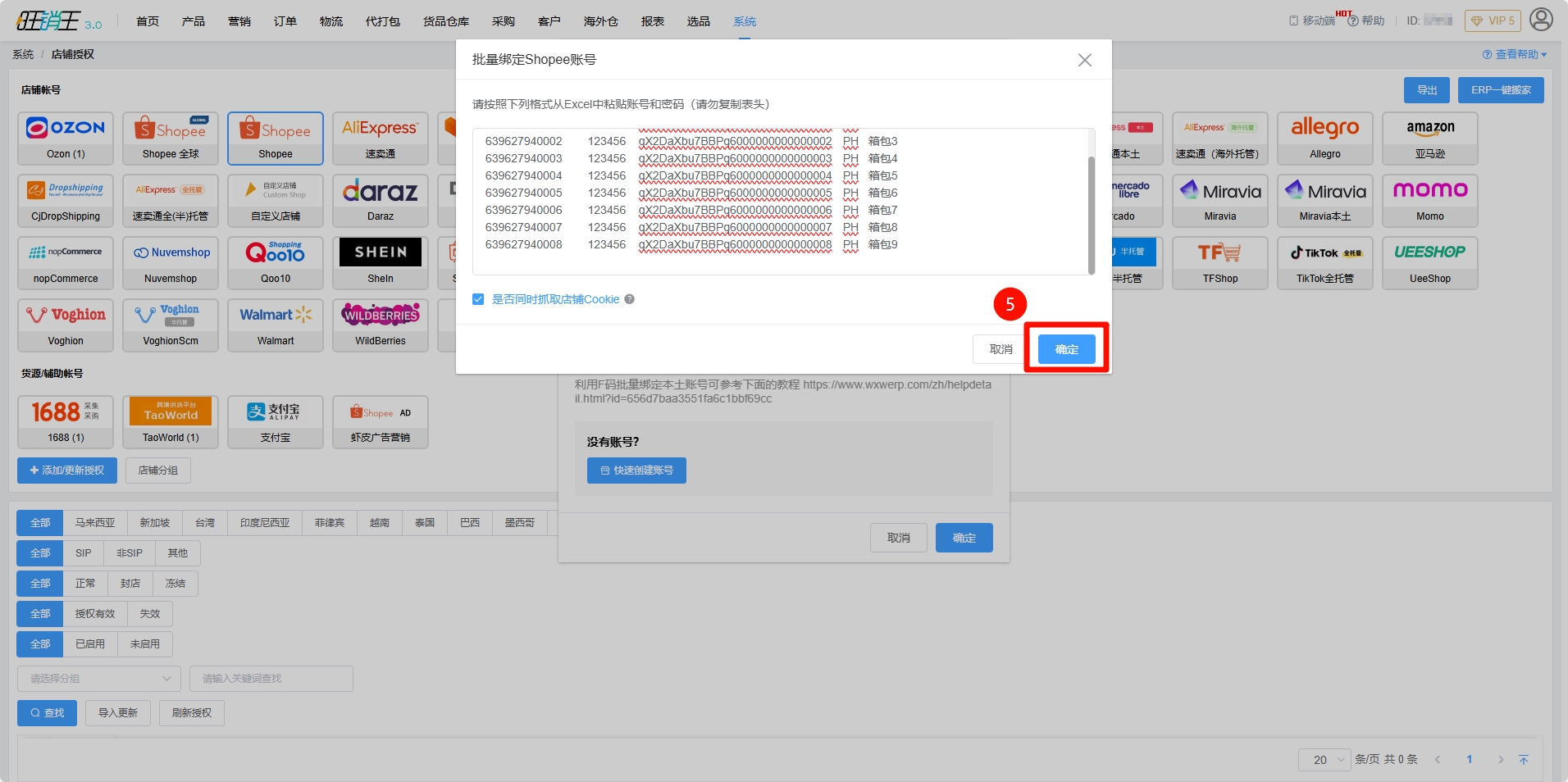Click the help icon beside Cookie option

[630, 300]
